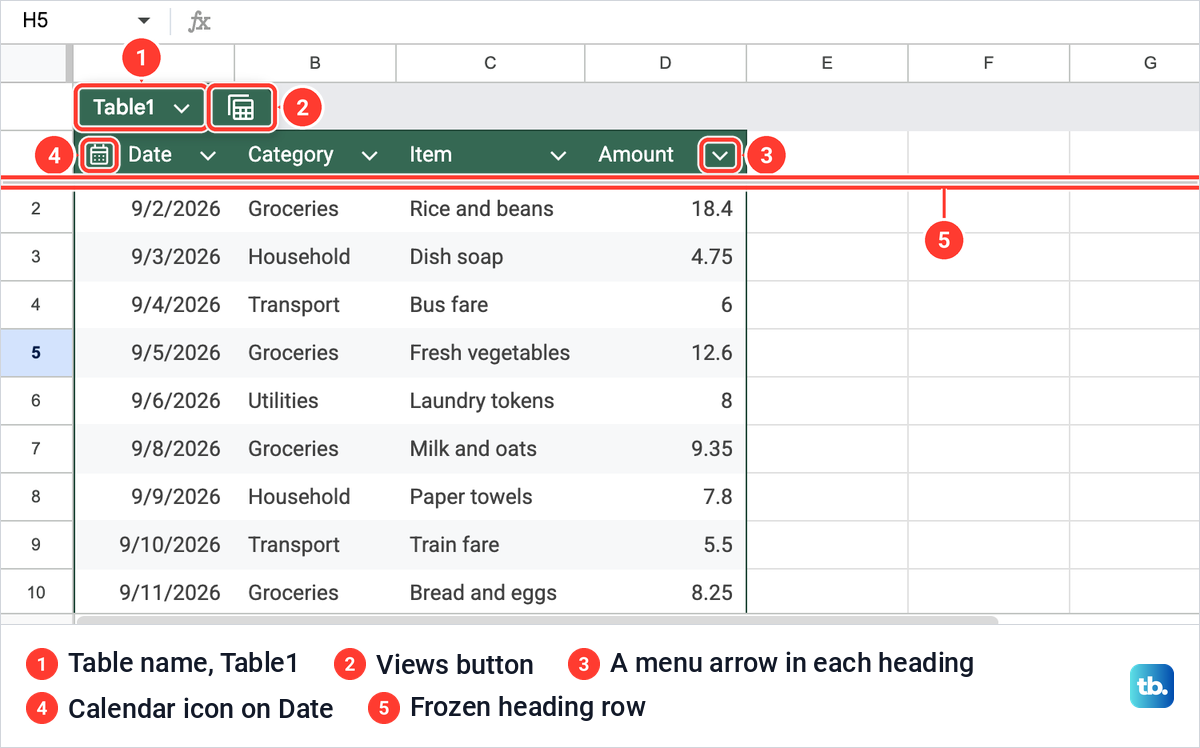Select the Bread and eggs cell
Viewport: 1200px width, 748px height.
(x=490, y=592)
